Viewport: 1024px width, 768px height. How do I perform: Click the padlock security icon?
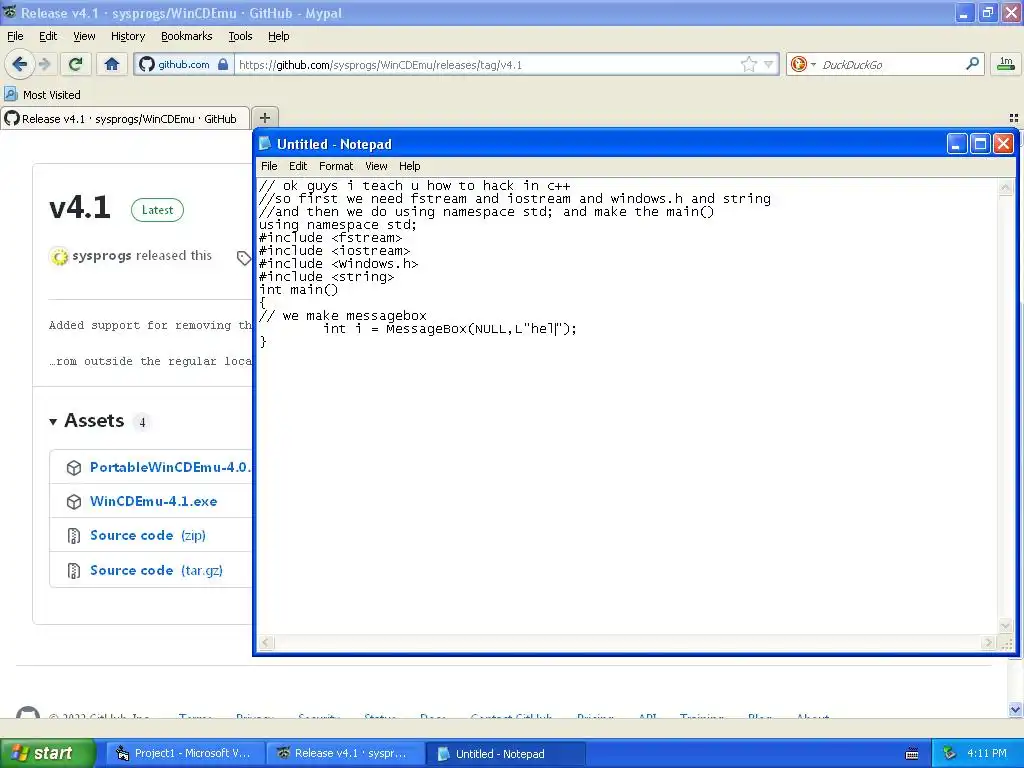click(223, 64)
